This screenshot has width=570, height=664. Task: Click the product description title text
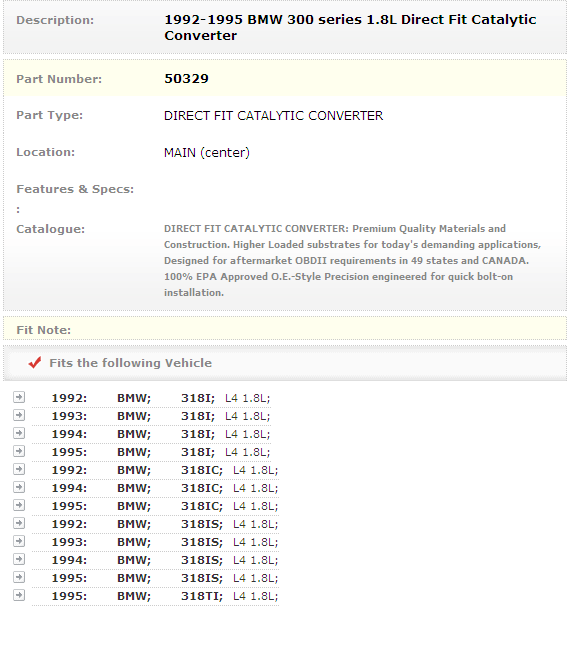pos(350,28)
